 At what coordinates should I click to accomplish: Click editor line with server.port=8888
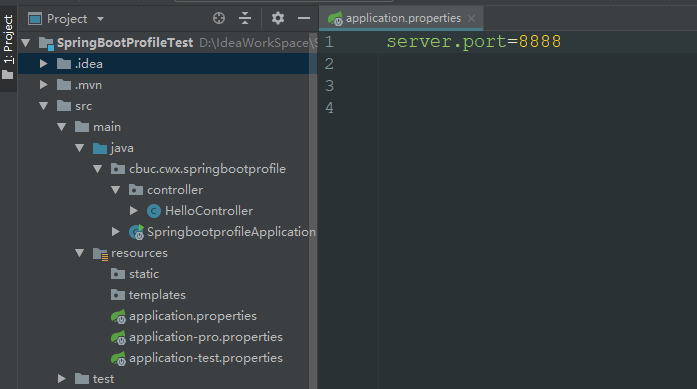pyautogui.click(x=473, y=42)
